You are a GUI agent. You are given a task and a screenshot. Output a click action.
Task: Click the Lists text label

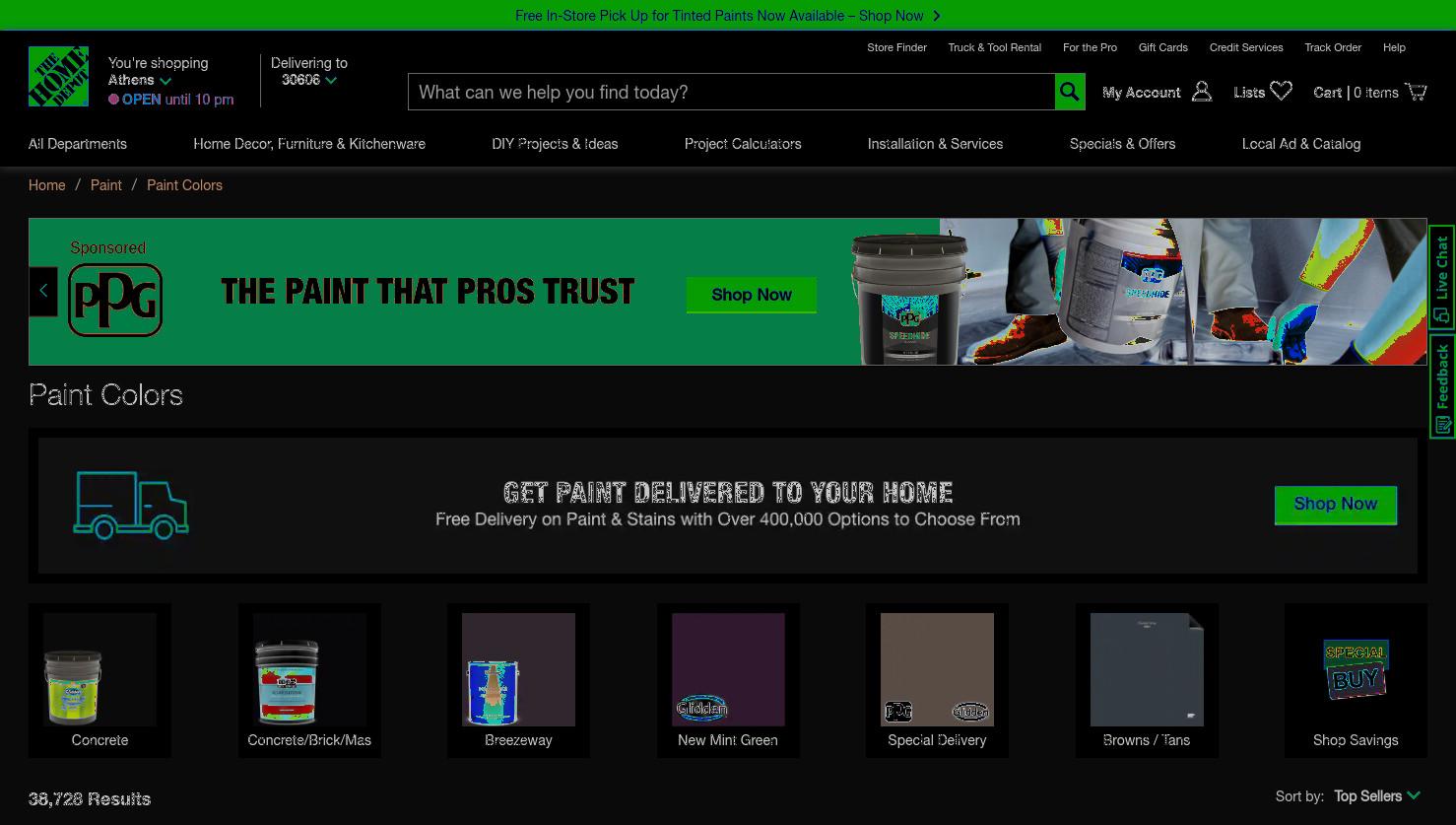coord(1249,92)
